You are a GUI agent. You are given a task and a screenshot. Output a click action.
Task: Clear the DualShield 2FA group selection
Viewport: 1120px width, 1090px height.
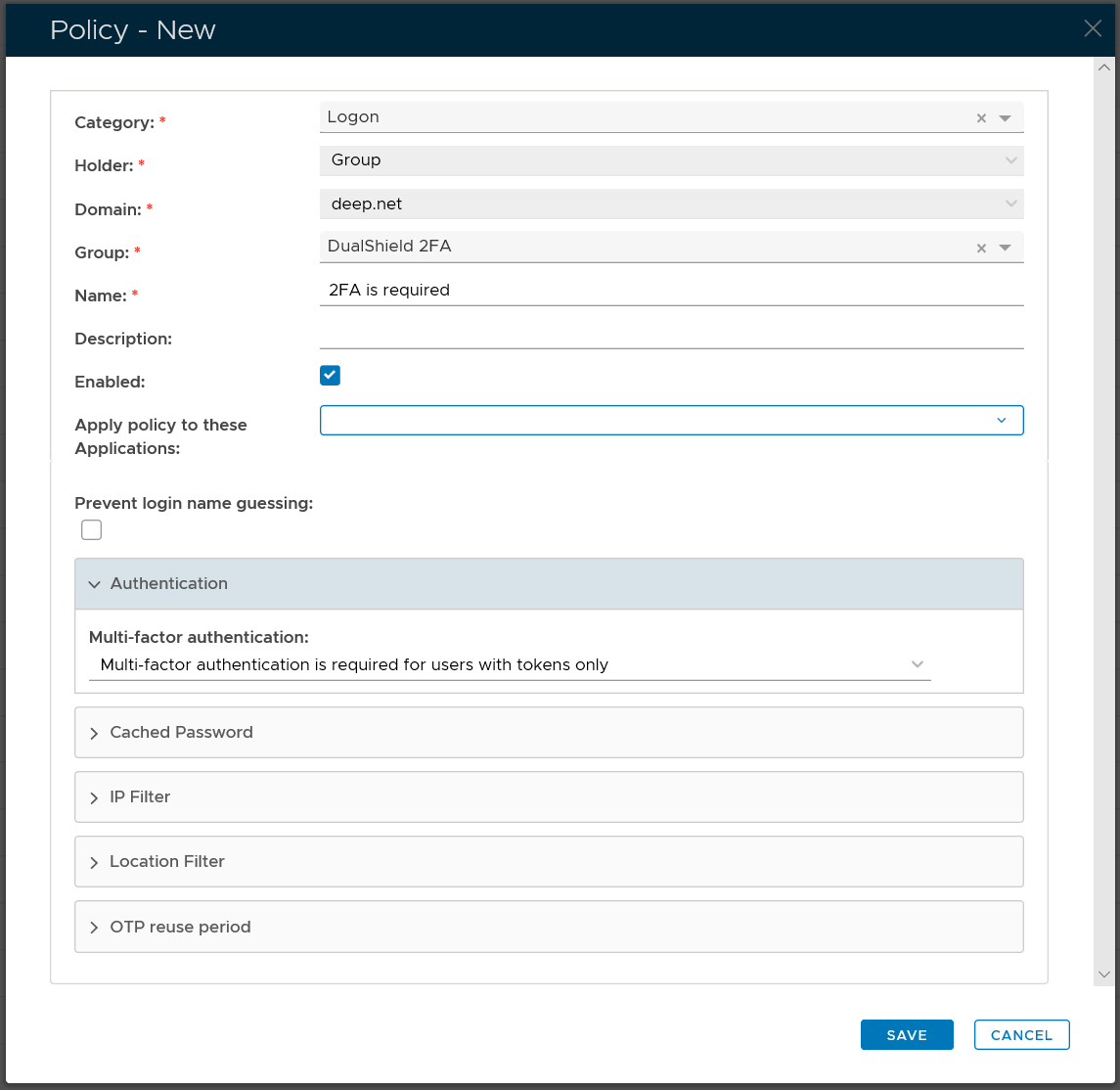click(x=981, y=249)
